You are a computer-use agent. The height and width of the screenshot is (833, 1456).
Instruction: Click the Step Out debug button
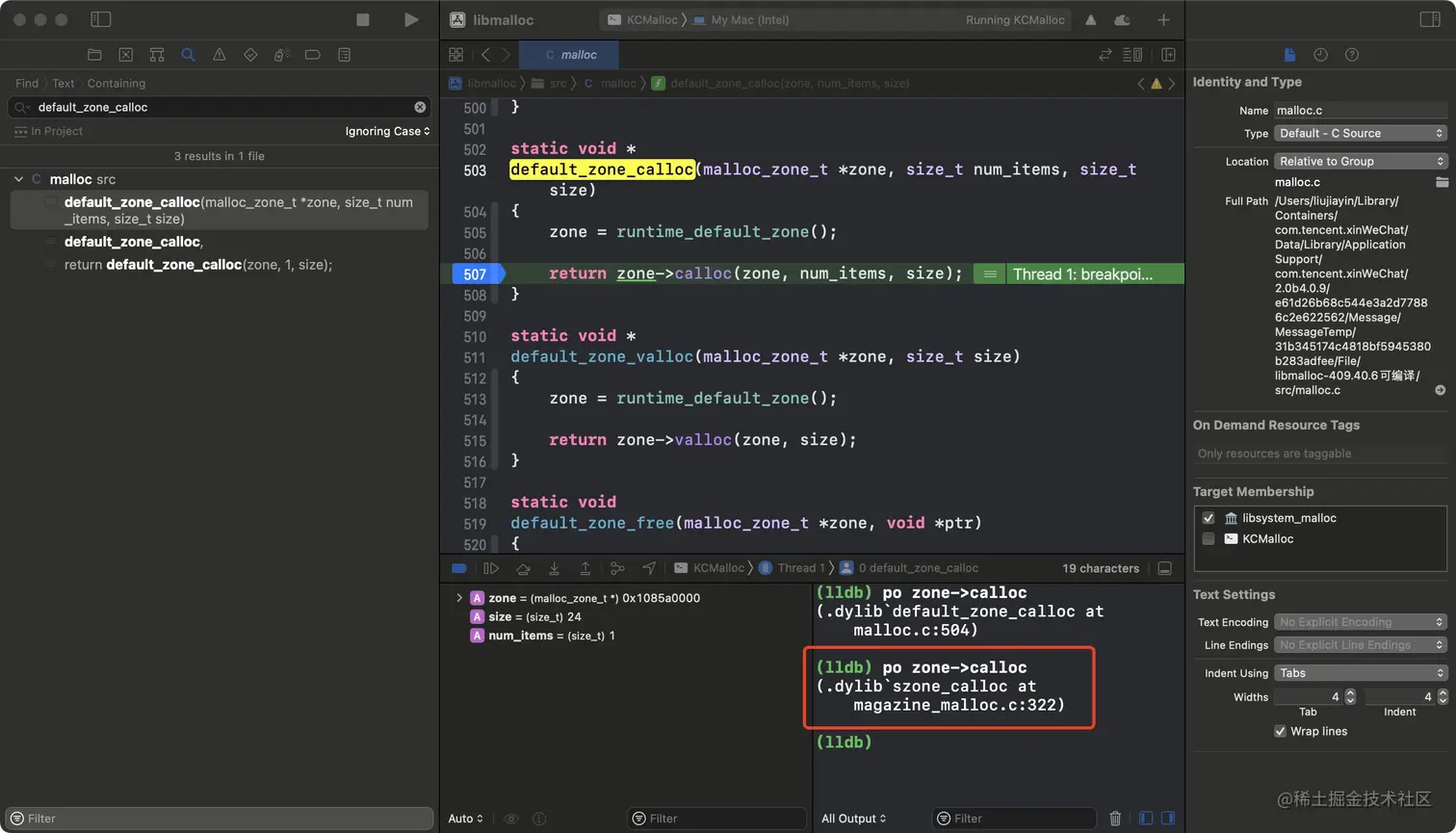pyautogui.click(x=585, y=568)
